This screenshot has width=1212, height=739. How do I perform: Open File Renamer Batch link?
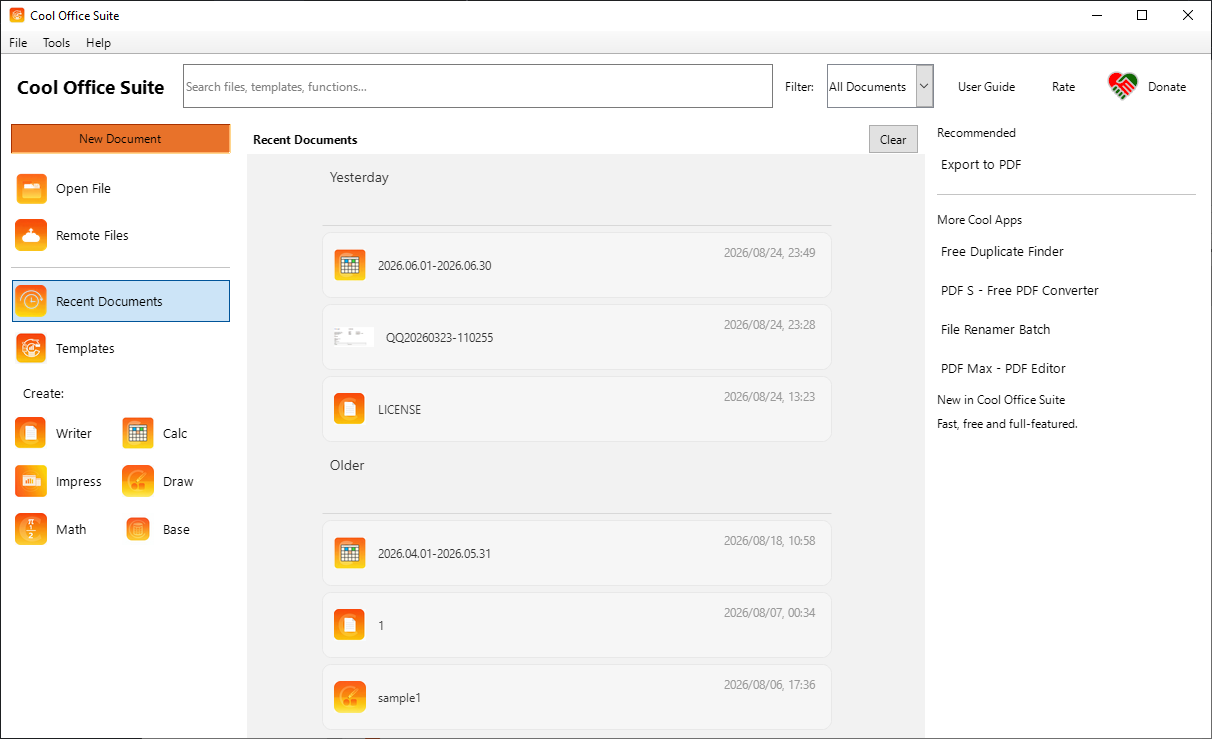click(x=996, y=330)
